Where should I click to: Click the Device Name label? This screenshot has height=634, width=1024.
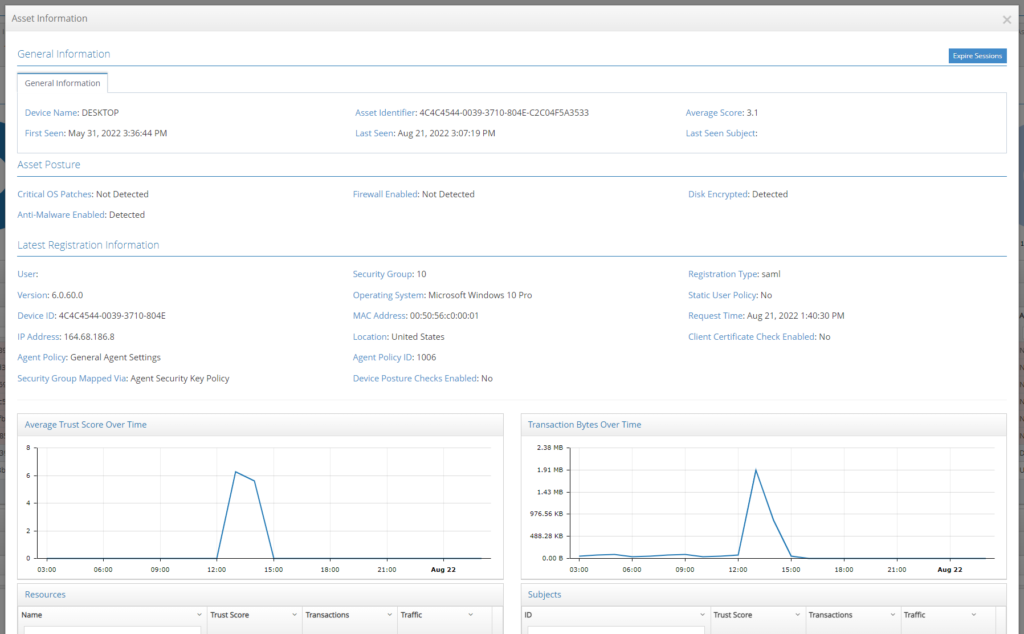[51, 112]
